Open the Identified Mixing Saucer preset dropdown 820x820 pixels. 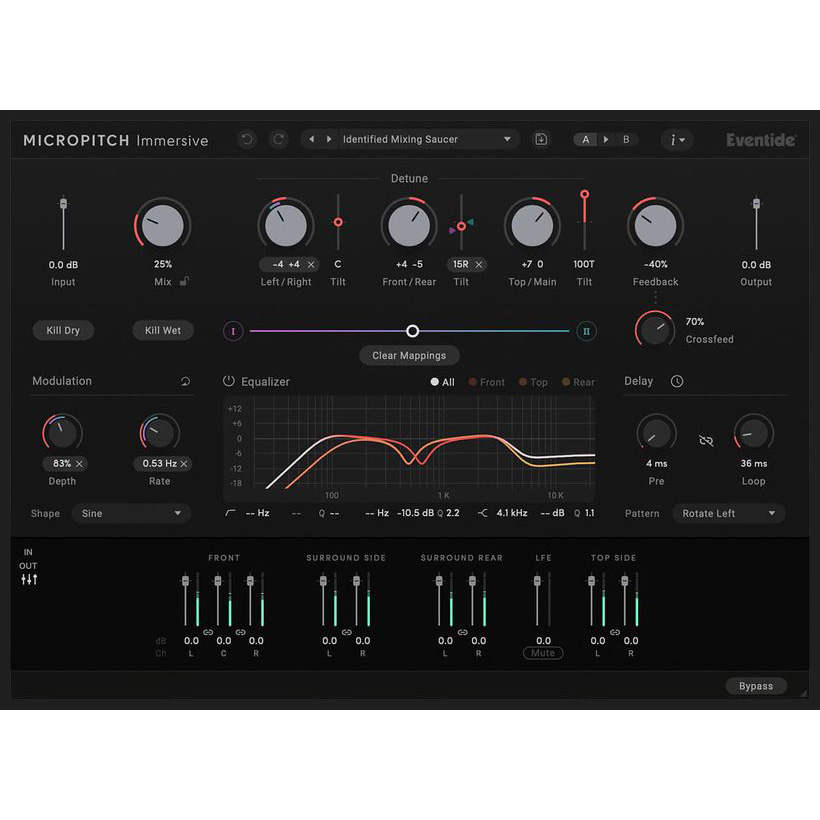[427, 139]
